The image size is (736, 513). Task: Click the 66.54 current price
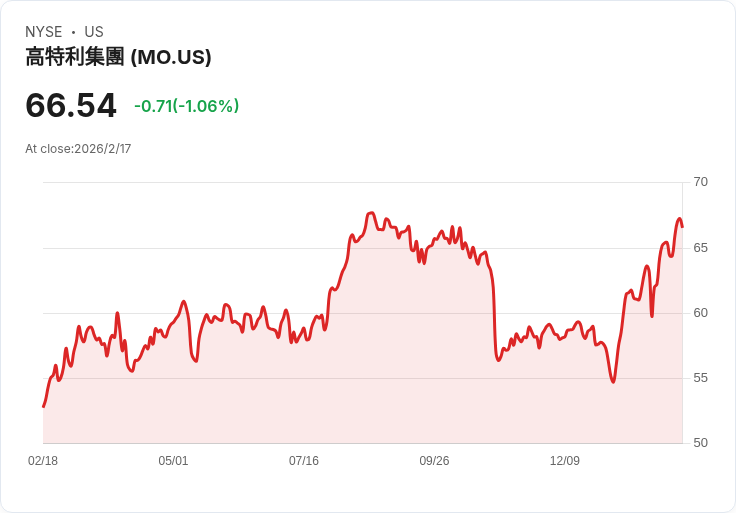(x=70, y=105)
